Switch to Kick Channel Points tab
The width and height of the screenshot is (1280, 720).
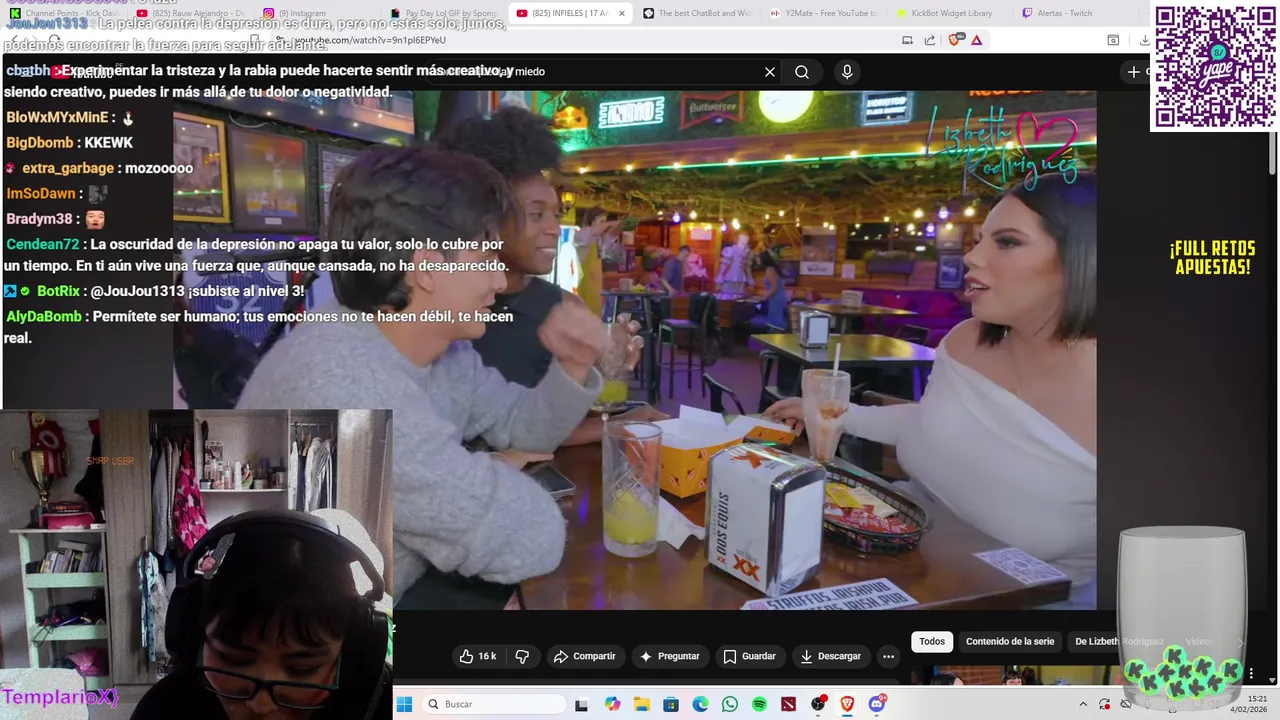pos(65,13)
